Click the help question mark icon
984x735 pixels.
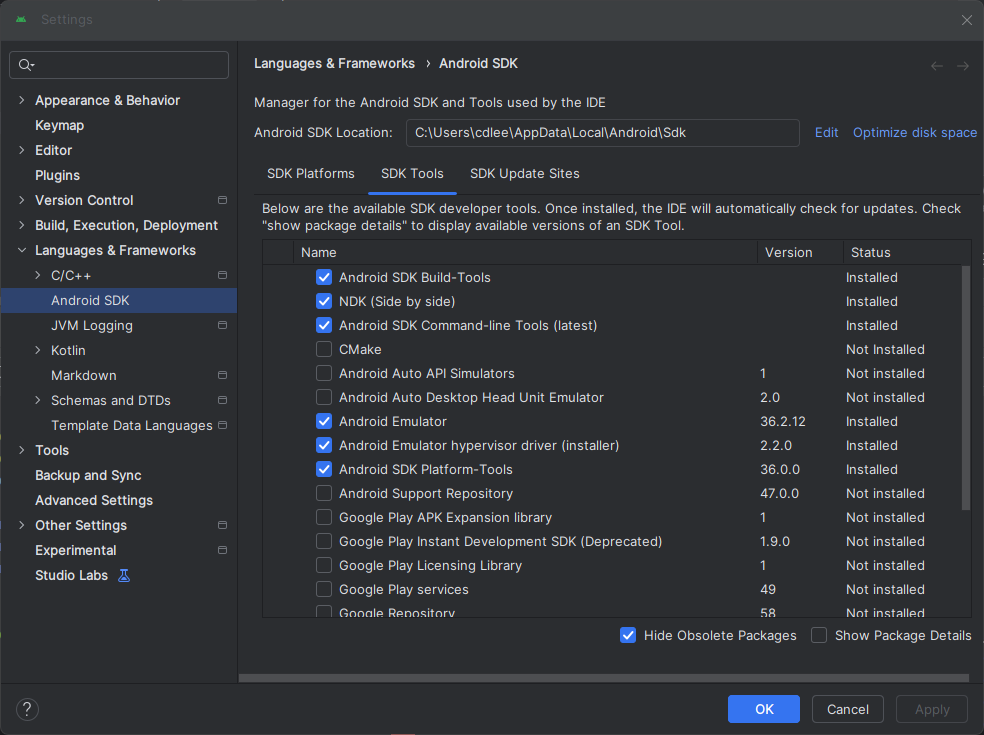click(x=27, y=709)
